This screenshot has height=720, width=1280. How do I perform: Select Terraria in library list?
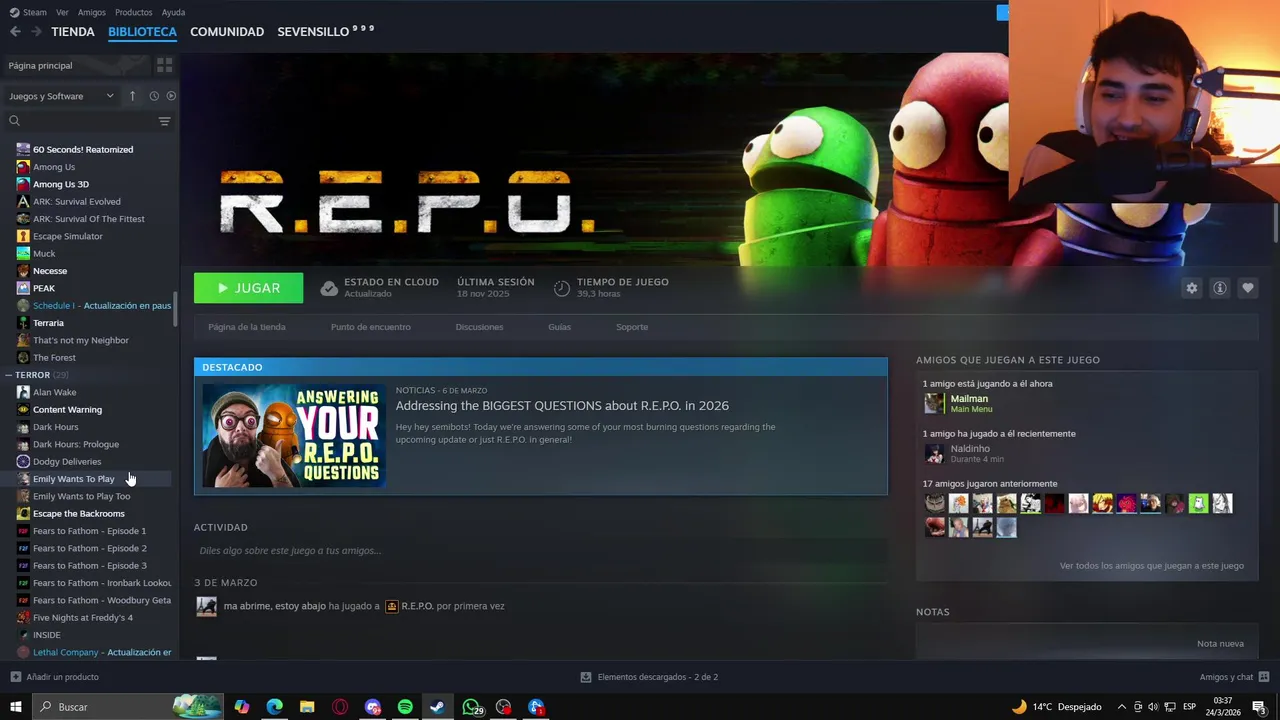click(48, 323)
